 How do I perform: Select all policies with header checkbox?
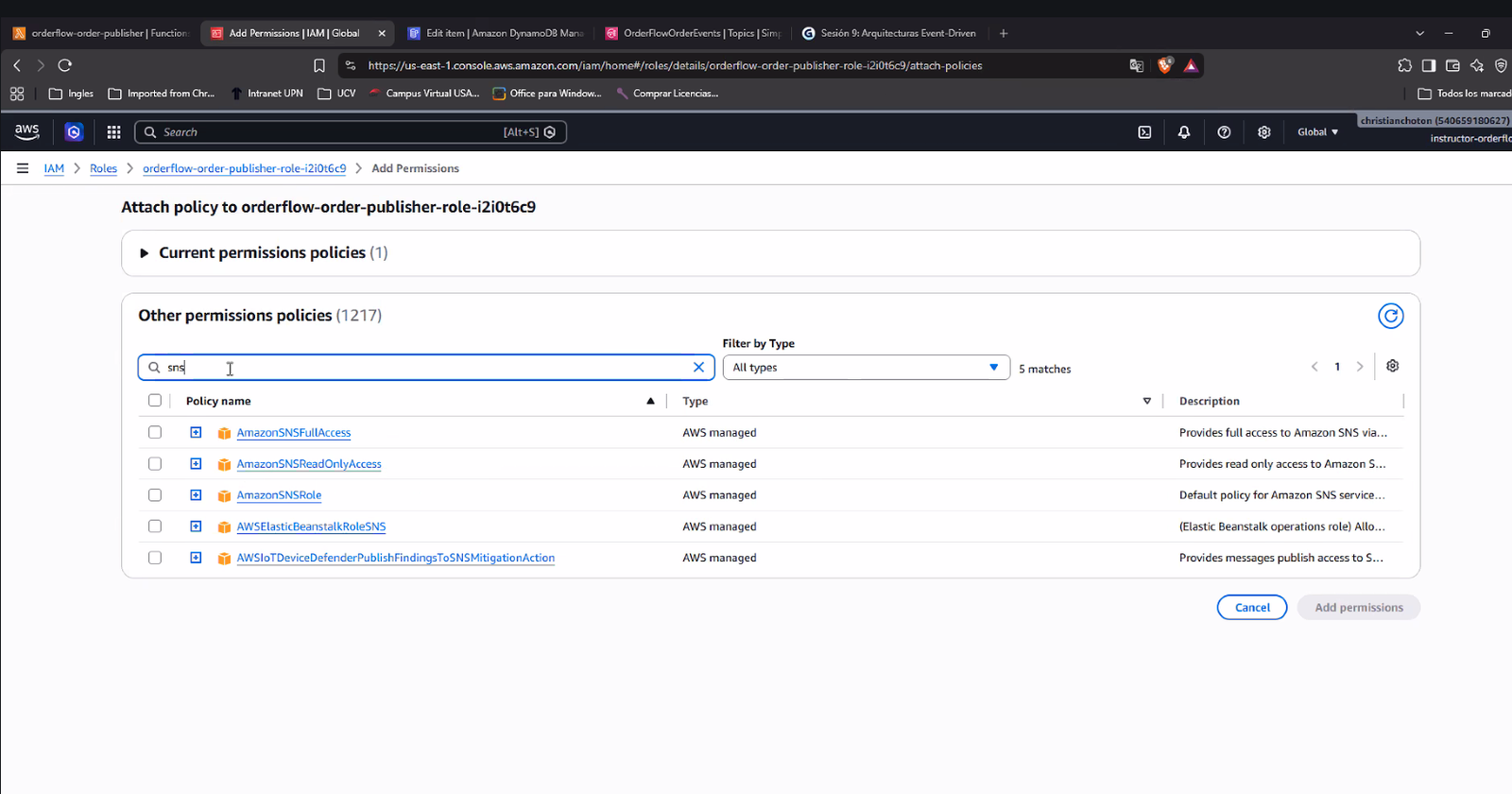[155, 401]
